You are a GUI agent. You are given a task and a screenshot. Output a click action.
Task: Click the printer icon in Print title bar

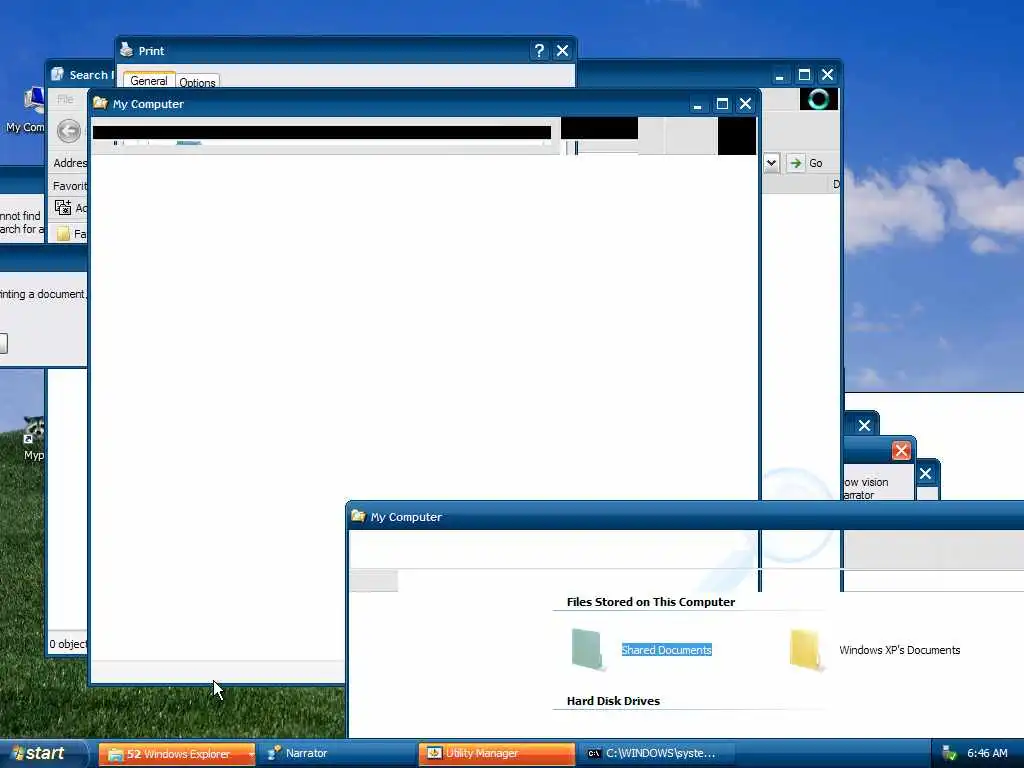pos(127,50)
